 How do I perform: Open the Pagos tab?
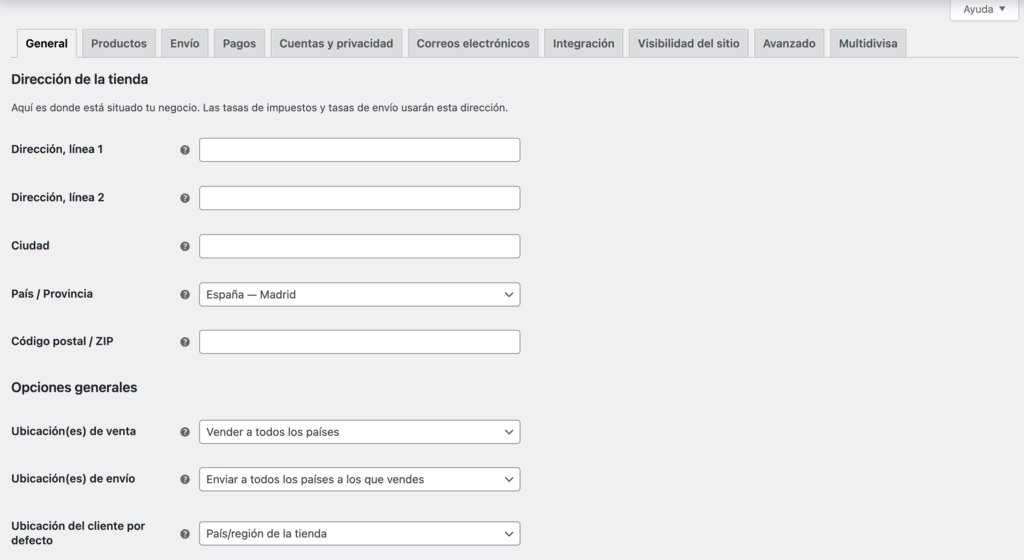point(239,44)
